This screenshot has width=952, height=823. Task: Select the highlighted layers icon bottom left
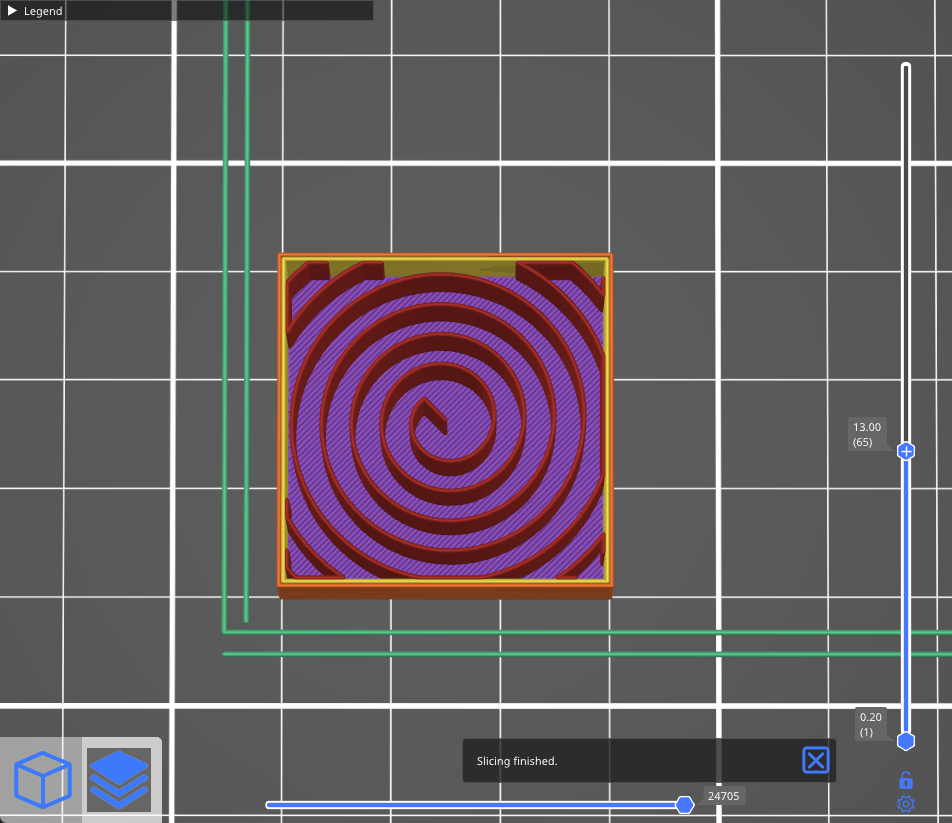pos(119,780)
